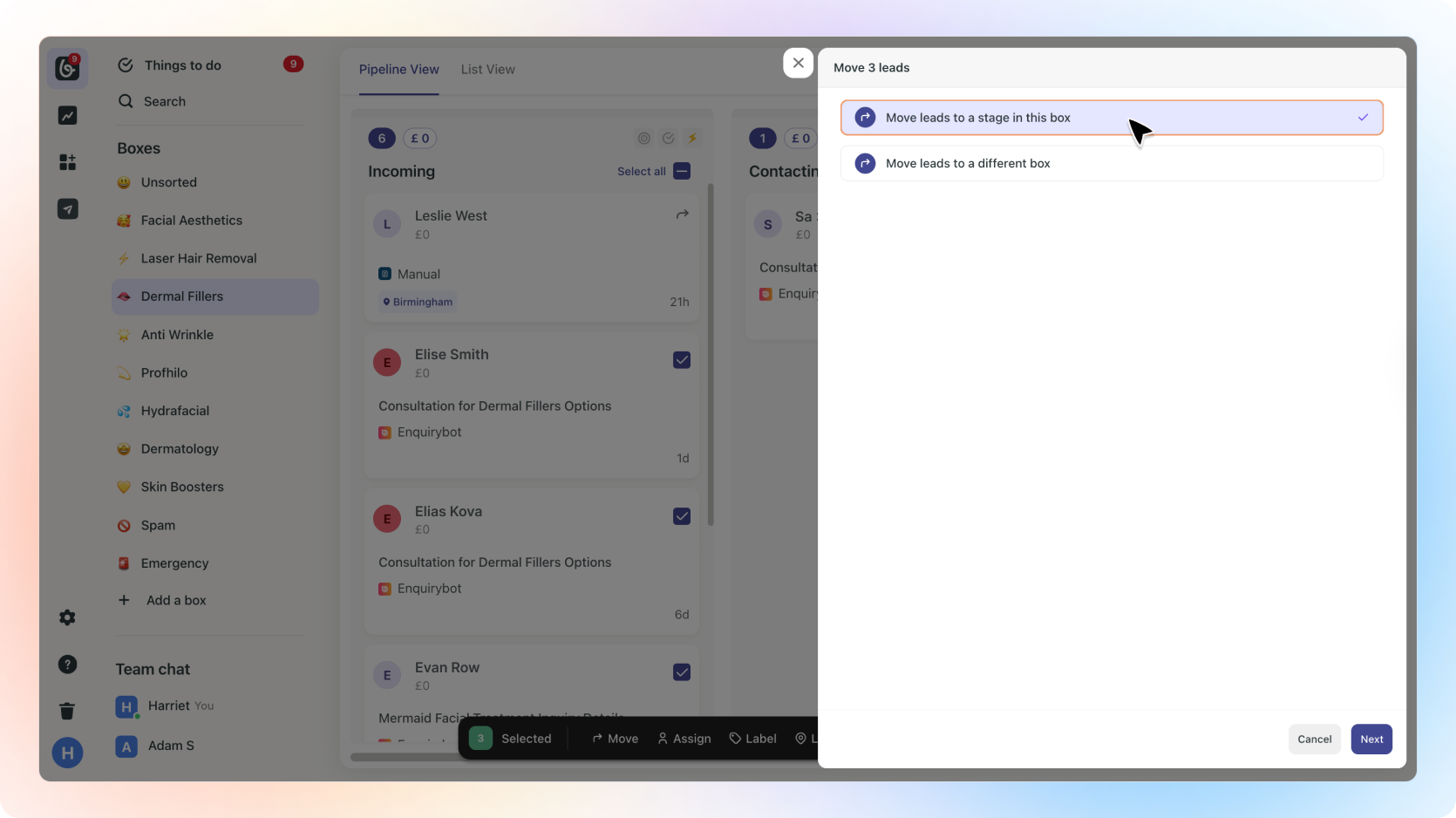Click the Incoming lead count badge 6
1456x818 pixels.
coord(382,138)
